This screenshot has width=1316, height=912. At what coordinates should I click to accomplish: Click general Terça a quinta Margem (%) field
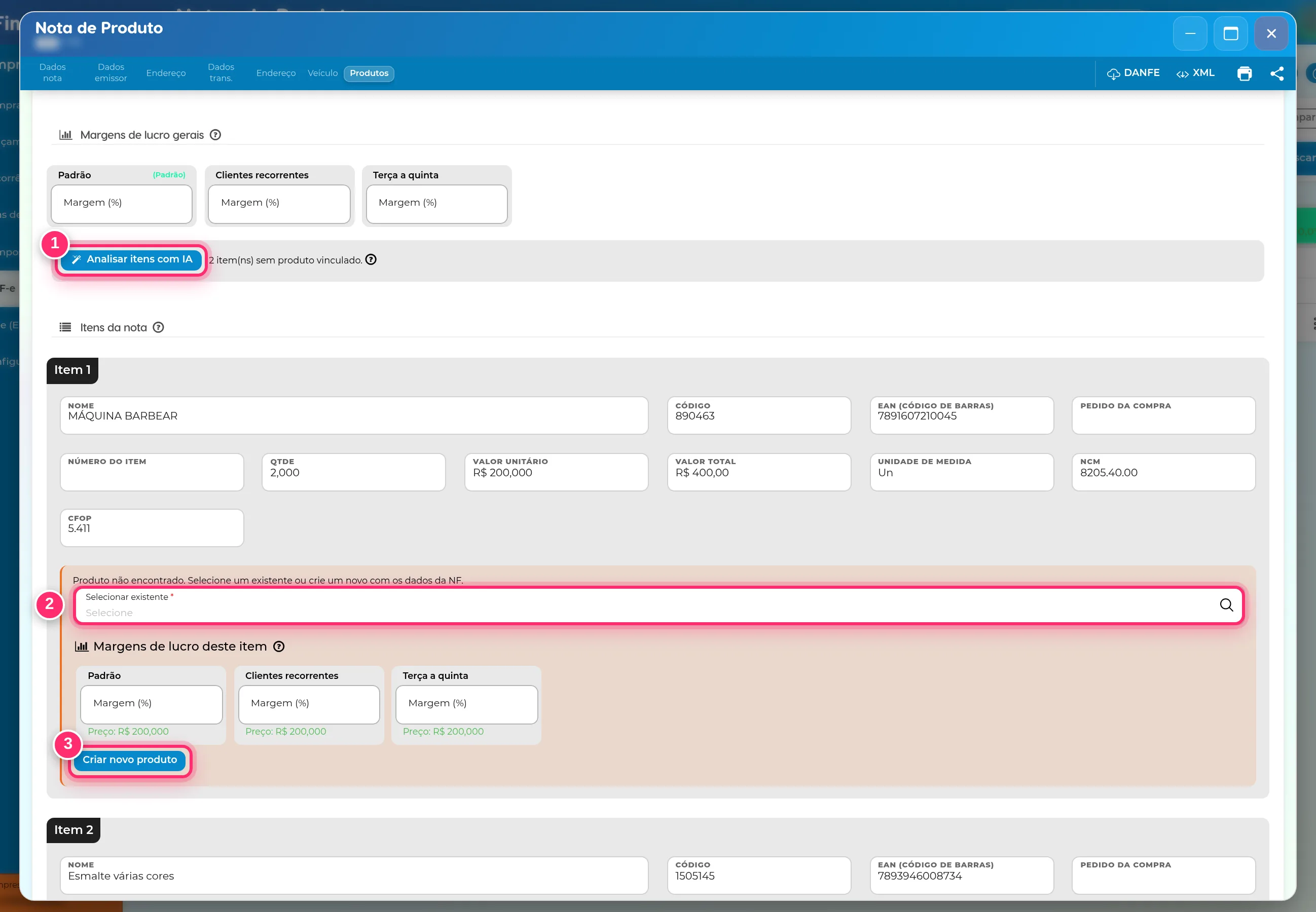click(x=437, y=204)
